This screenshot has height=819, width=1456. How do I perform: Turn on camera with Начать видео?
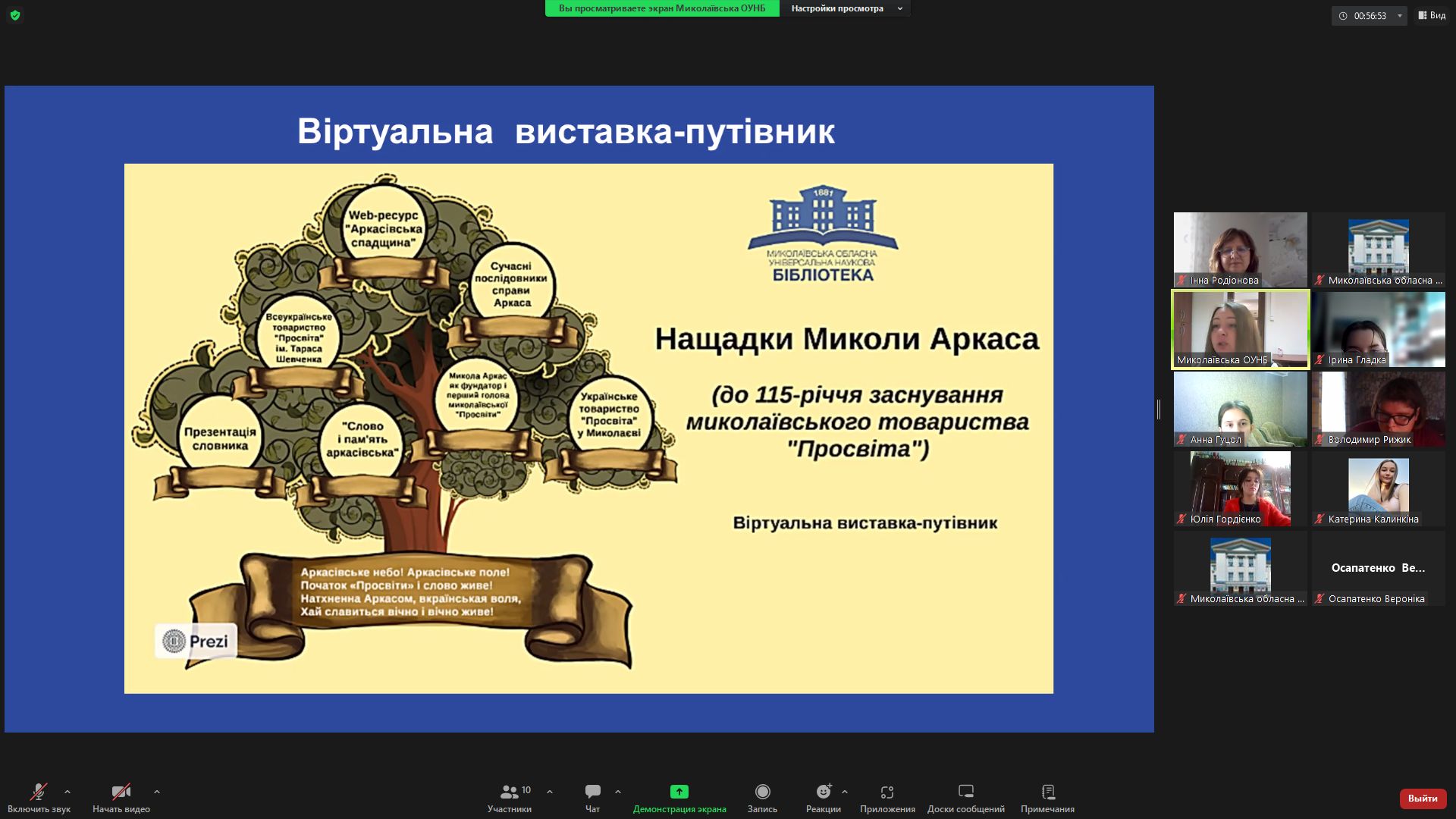[121, 792]
